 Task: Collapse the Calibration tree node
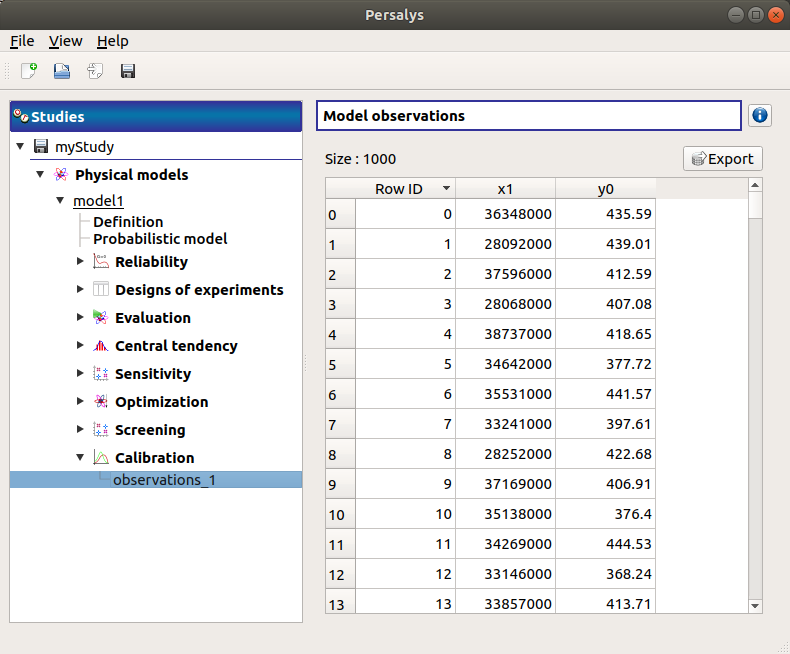click(81, 458)
